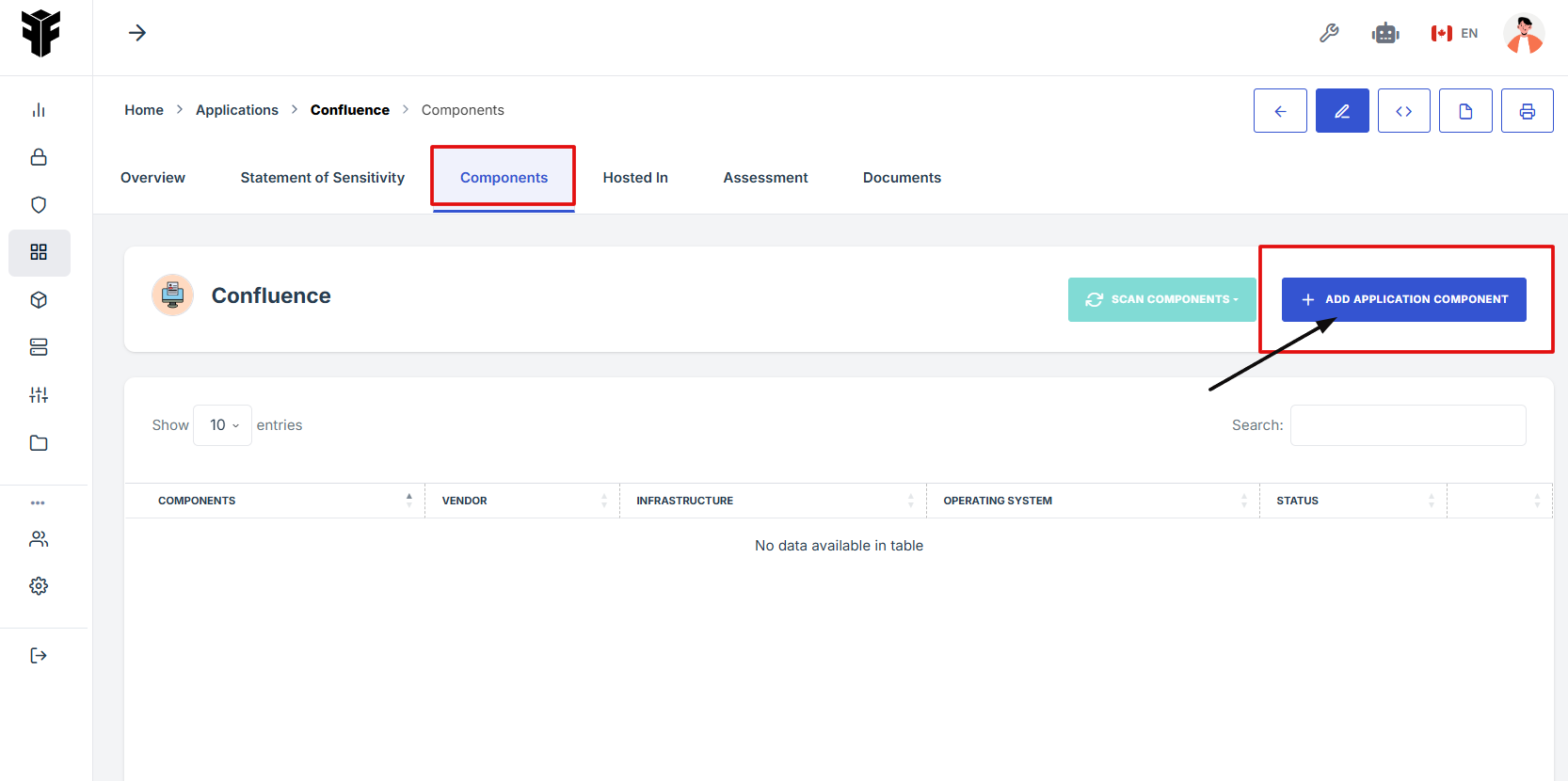Click the code brackets view button
Viewport: 1568px width, 781px height.
(1403, 111)
